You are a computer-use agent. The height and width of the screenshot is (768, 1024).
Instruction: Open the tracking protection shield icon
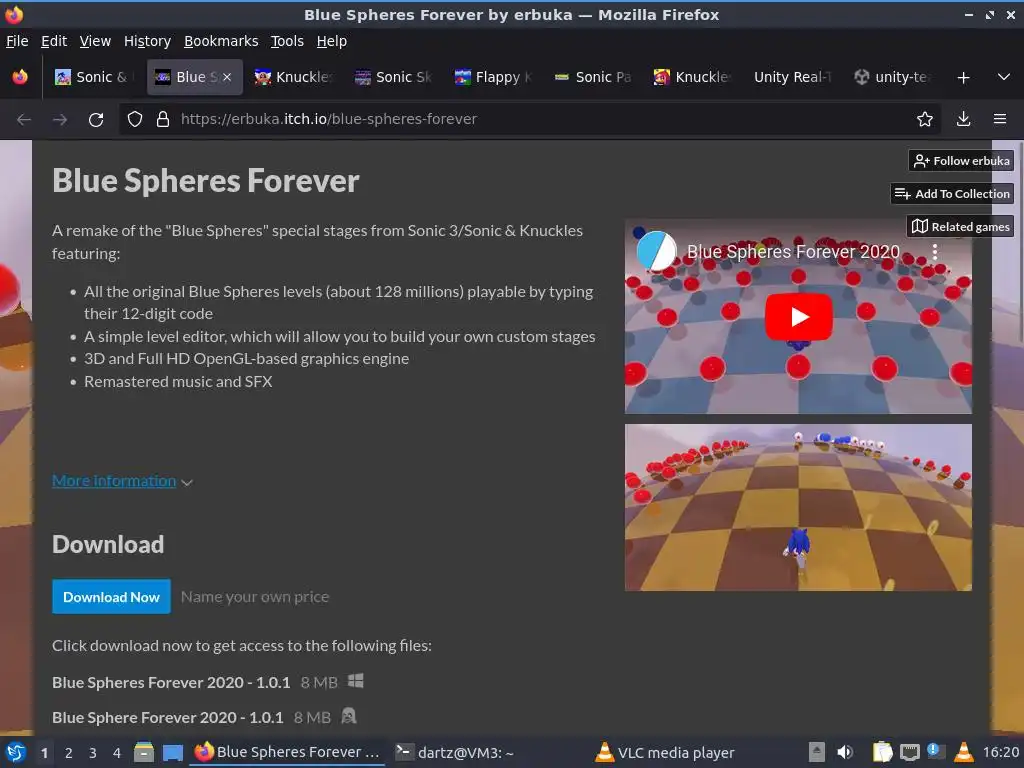135,119
